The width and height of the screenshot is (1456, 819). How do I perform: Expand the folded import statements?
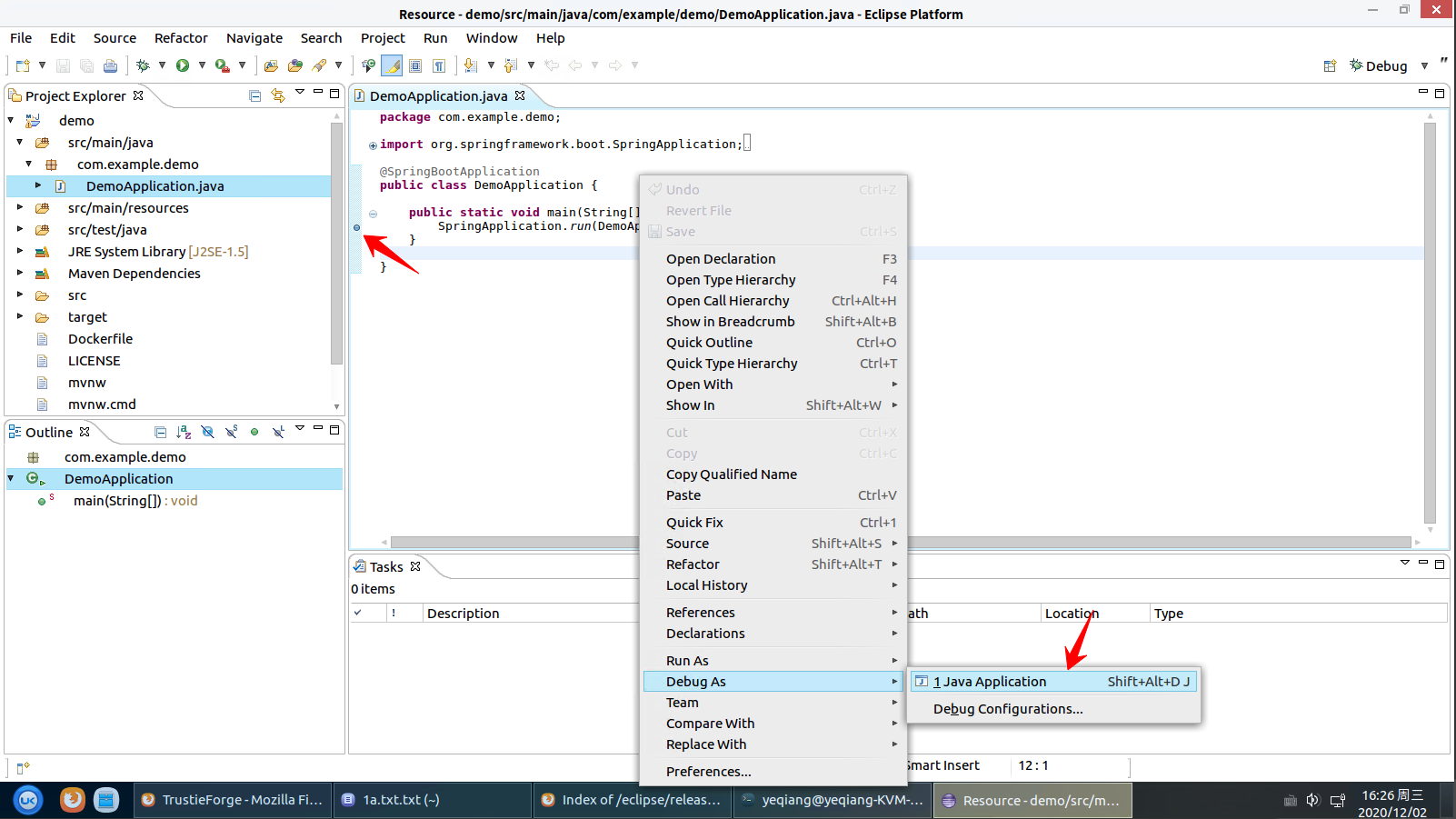tap(373, 145)
